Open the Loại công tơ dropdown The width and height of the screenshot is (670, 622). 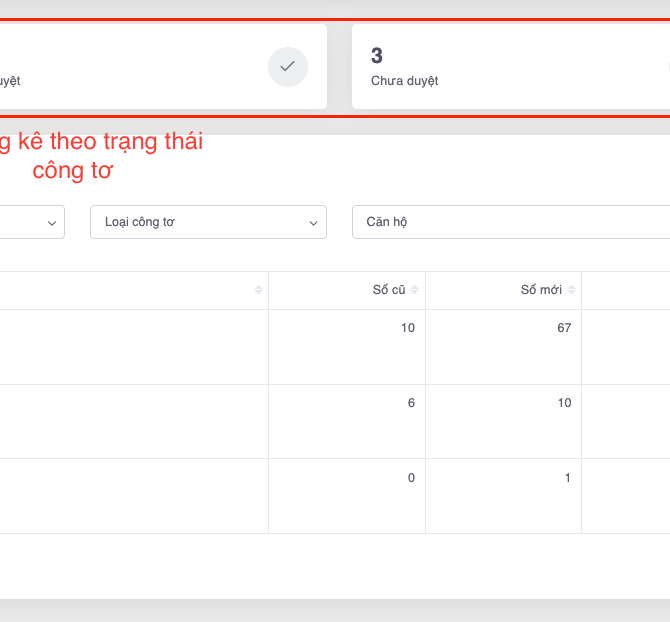tap(208, 222)
